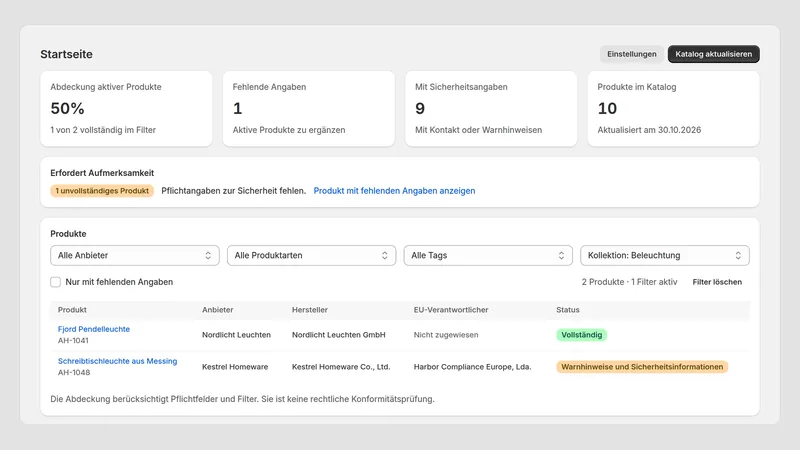Viewport: 800px width, 450px height.
Task: Select the Fehlende Angaben card
Action: tap(309, 109)
